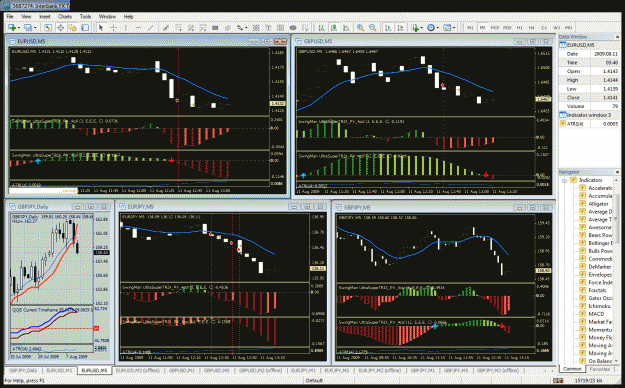
Task: Switch to the EURUSD,M1 chart tab
Action: click(x=59, y=370)
